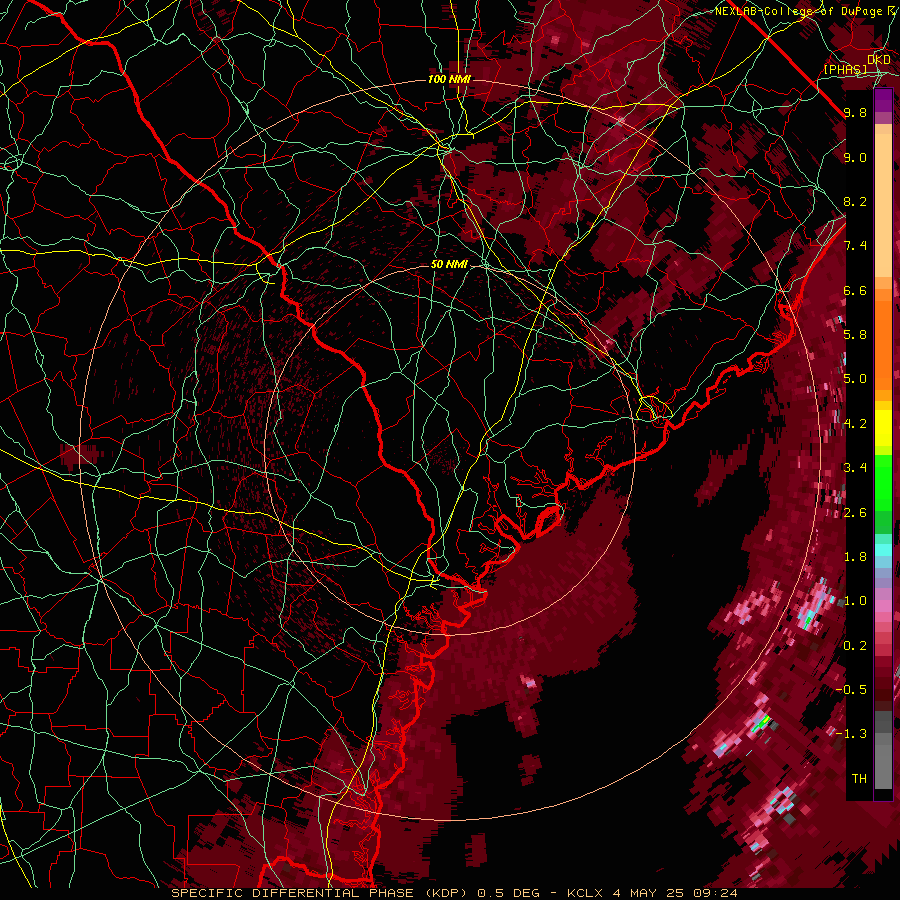900x900 pixels.
Task: Click the [PHAS] label above the color bar
Action: 845,70
